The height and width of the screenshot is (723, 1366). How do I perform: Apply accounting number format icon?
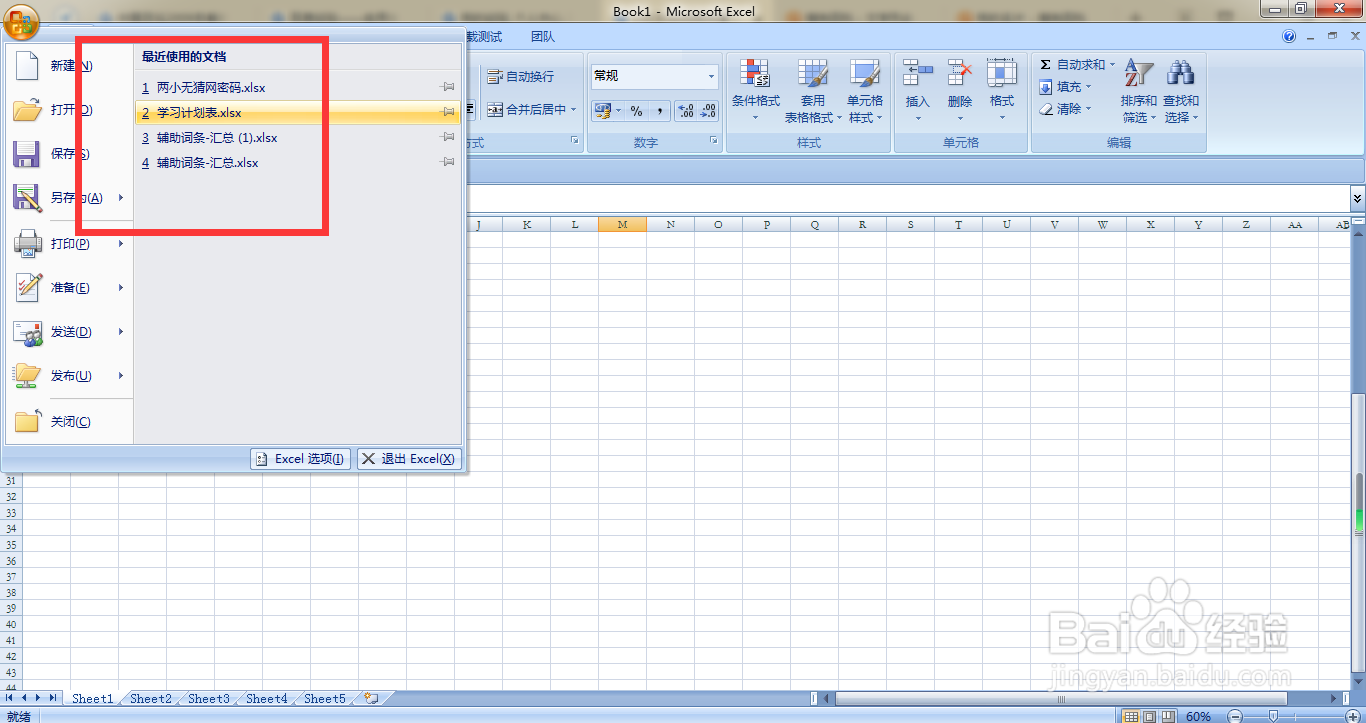(602, 111)
